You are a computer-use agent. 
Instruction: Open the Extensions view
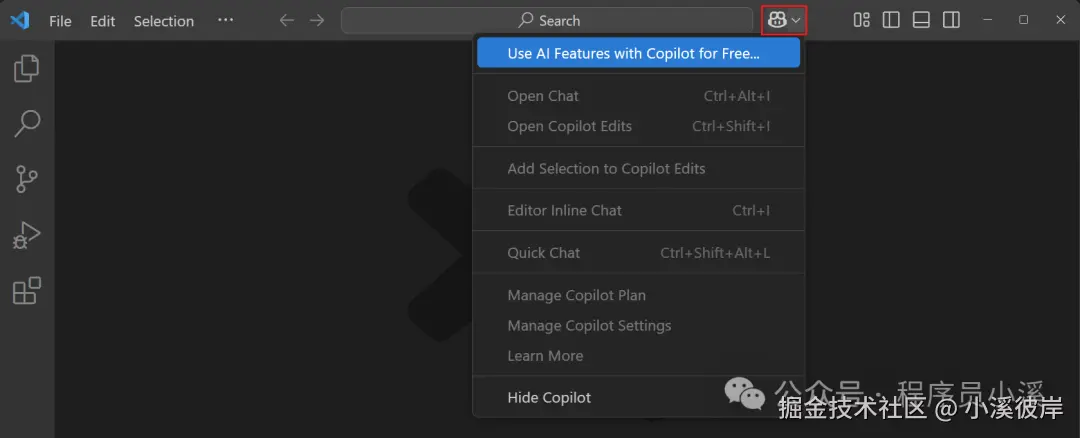click(x=26, y=291)
